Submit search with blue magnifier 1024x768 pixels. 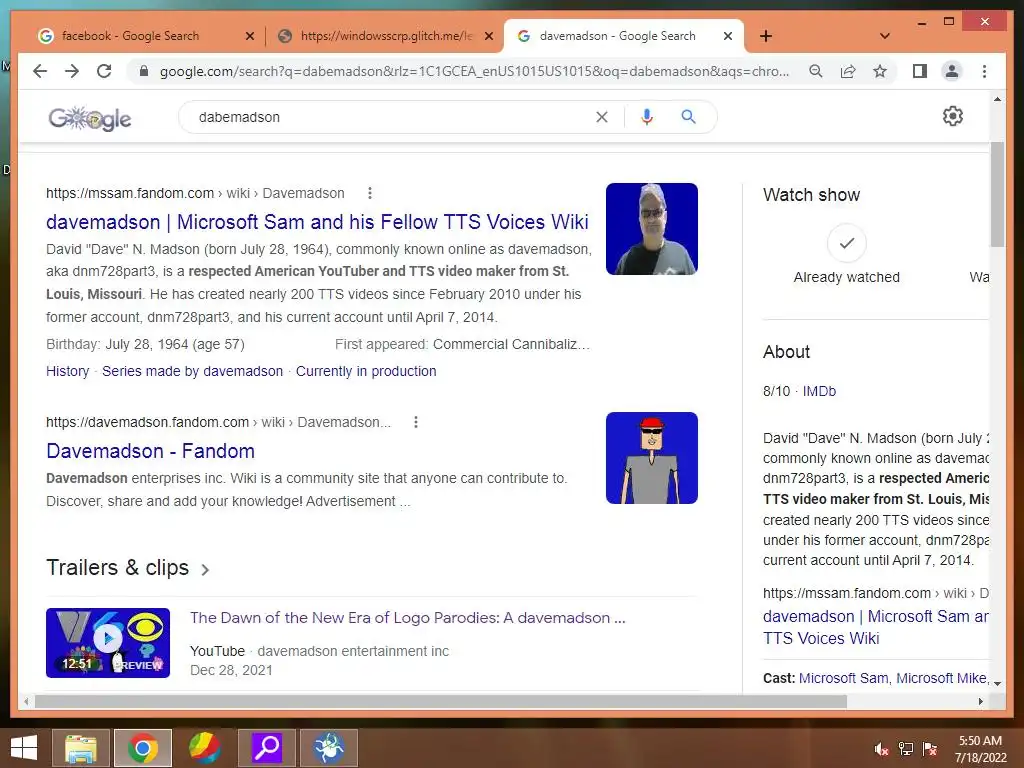(688, 117)
